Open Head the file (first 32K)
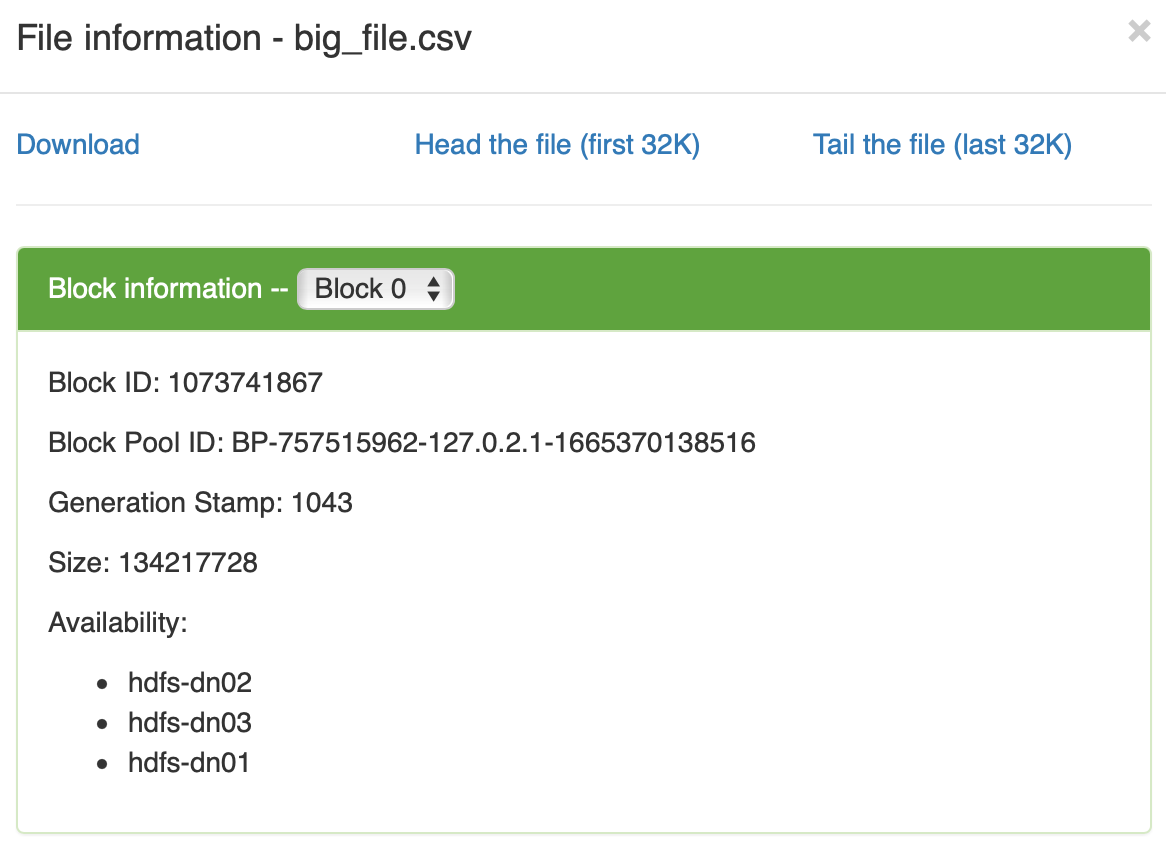This screenshot has width=1166, height=866. click(x=557, y=145)
